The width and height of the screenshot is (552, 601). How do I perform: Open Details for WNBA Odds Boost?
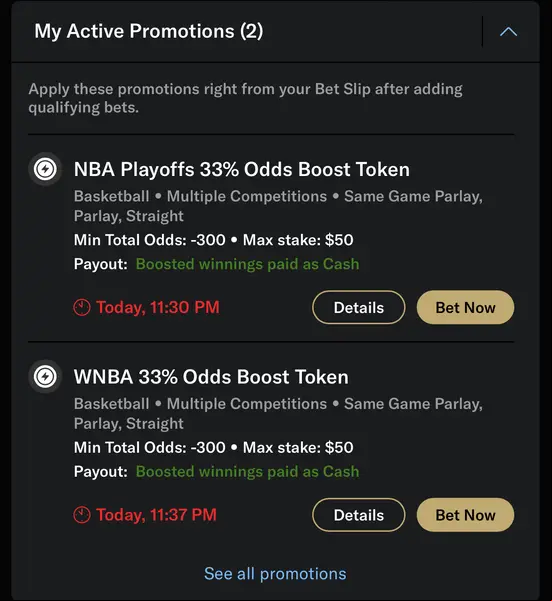358,515
